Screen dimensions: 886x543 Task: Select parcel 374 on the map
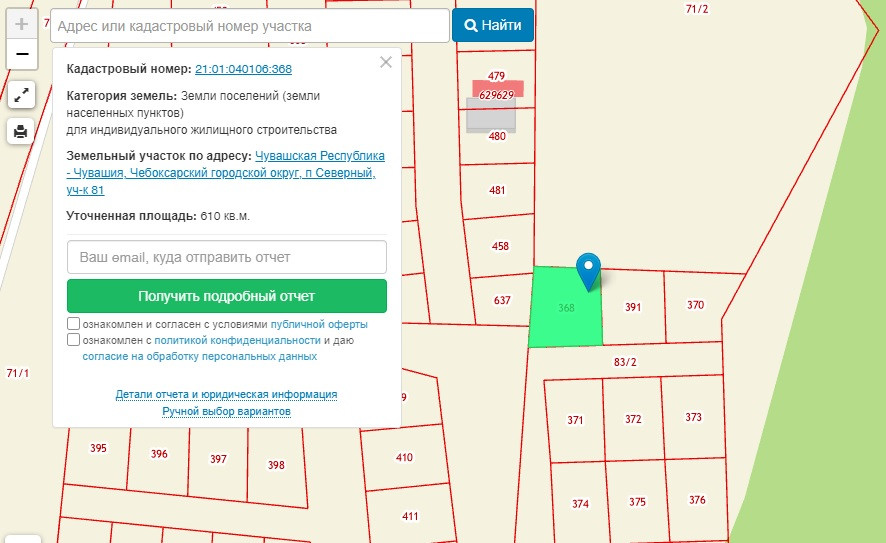[x=580, y=503]
